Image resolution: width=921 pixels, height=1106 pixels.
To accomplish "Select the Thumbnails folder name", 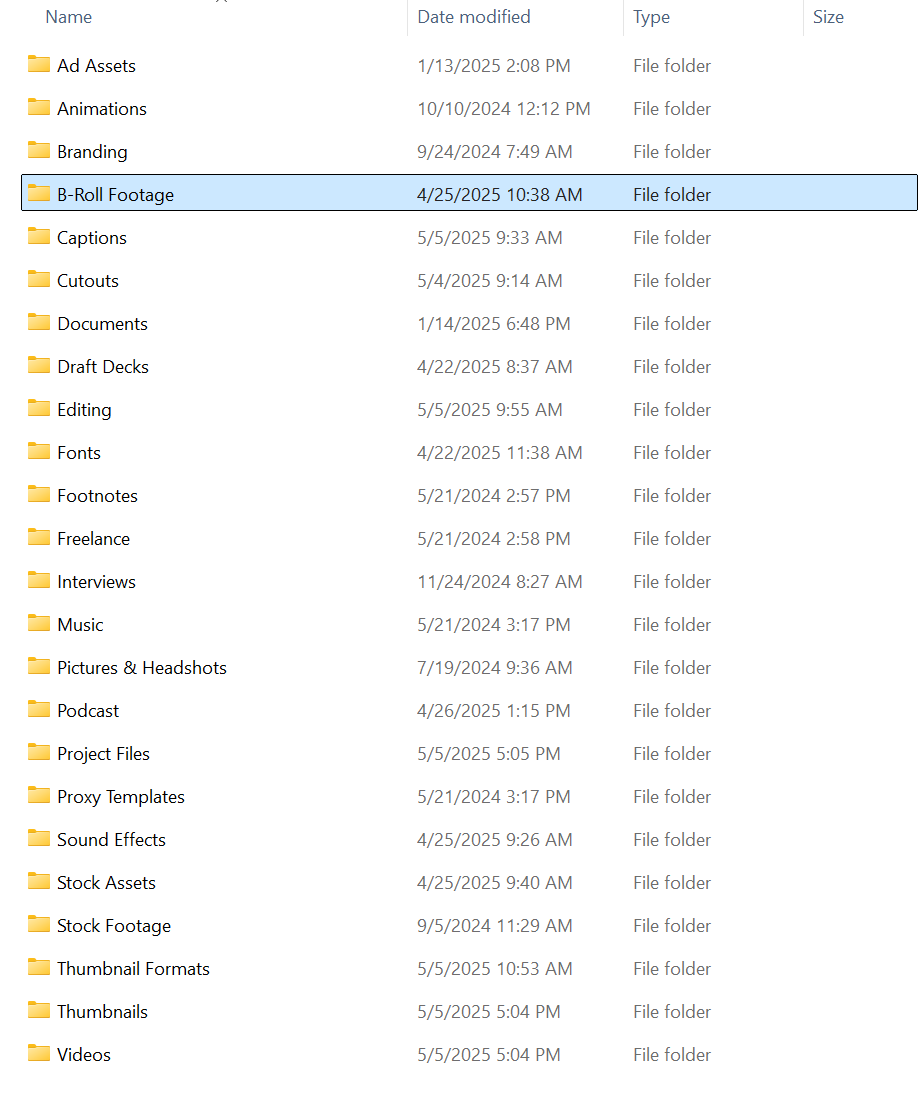I will (102, 1012).
